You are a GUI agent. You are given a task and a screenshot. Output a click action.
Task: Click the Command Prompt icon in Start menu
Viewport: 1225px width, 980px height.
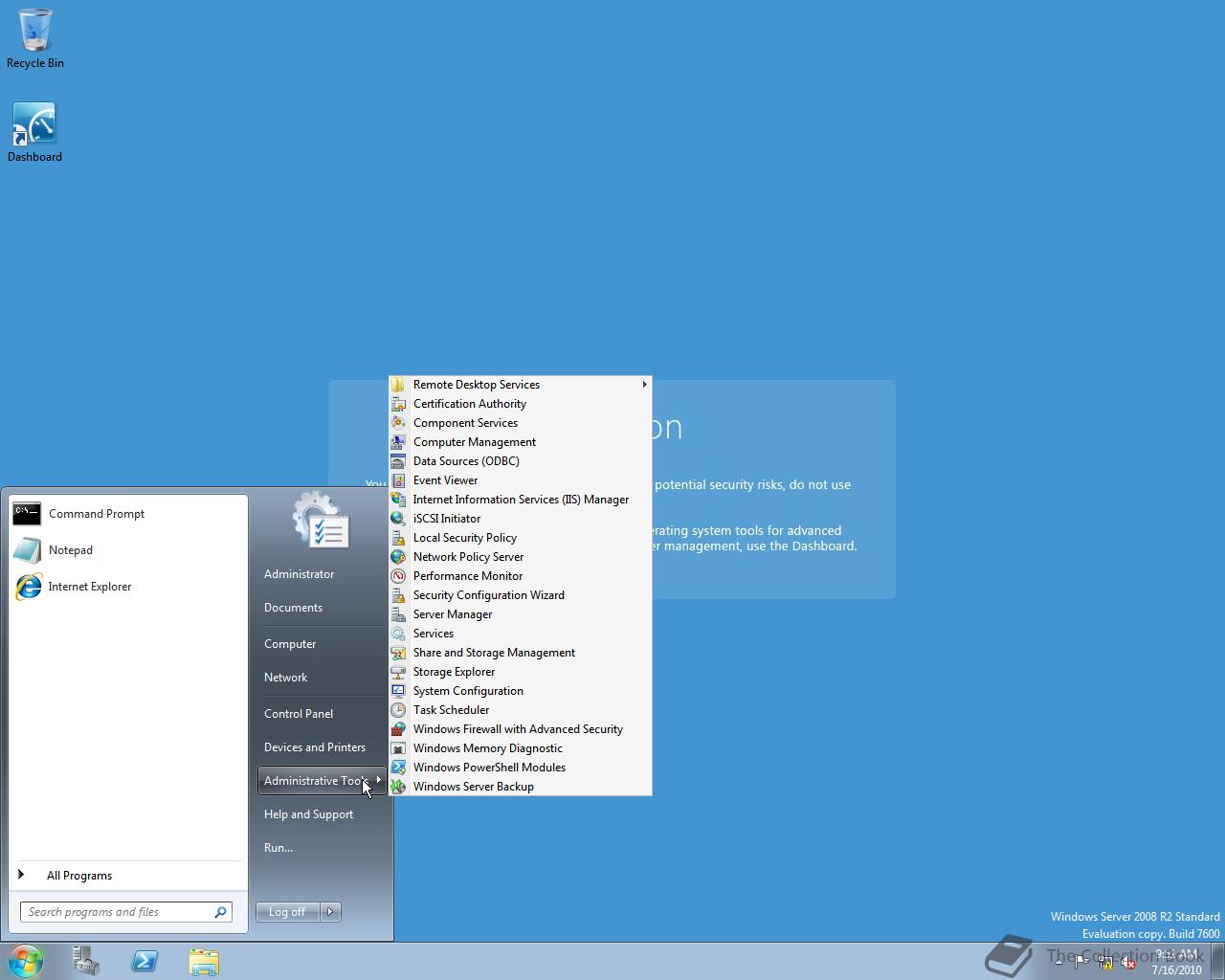[27, 514]
